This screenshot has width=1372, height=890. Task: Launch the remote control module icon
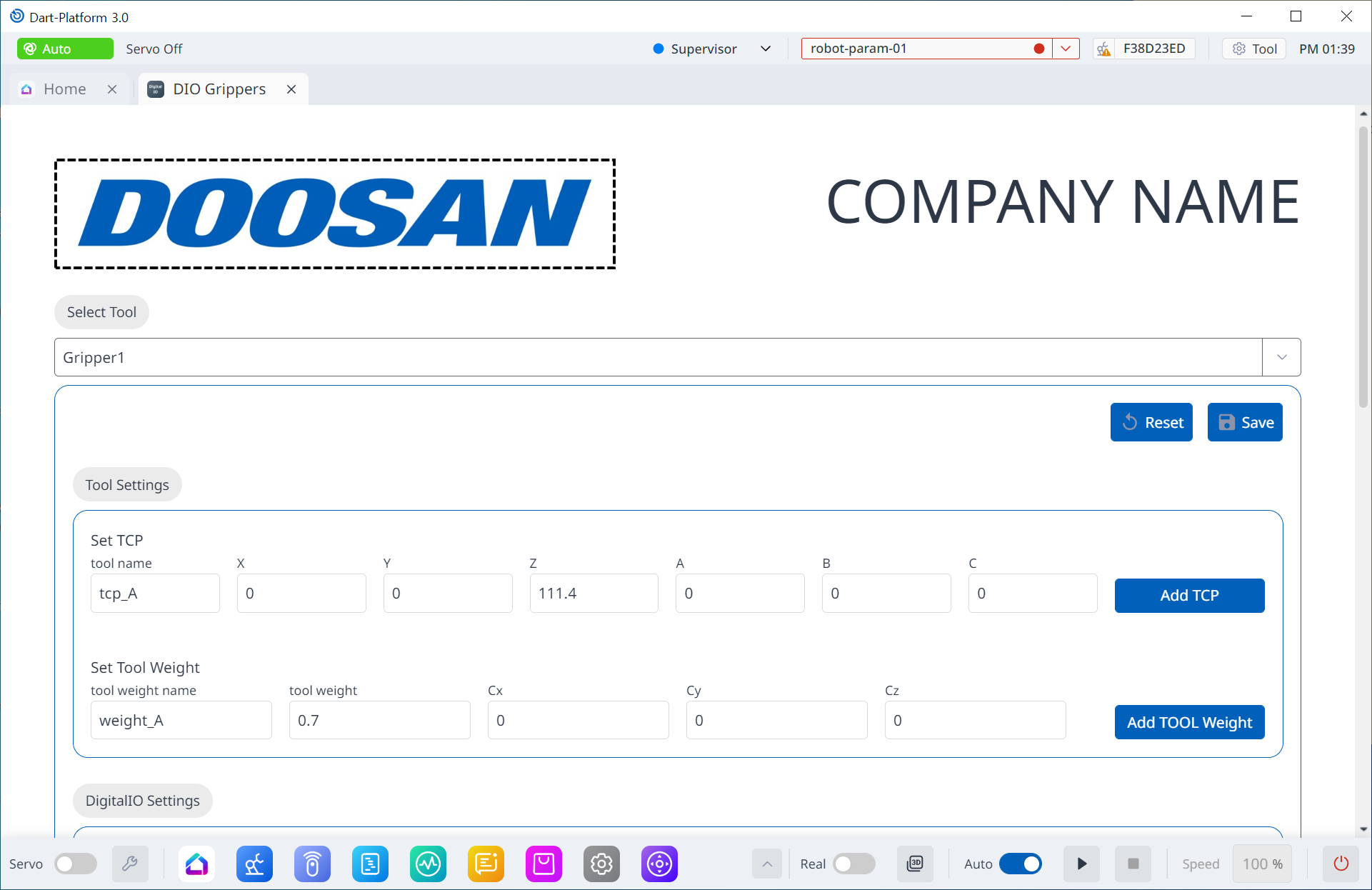tap(312, 864)
